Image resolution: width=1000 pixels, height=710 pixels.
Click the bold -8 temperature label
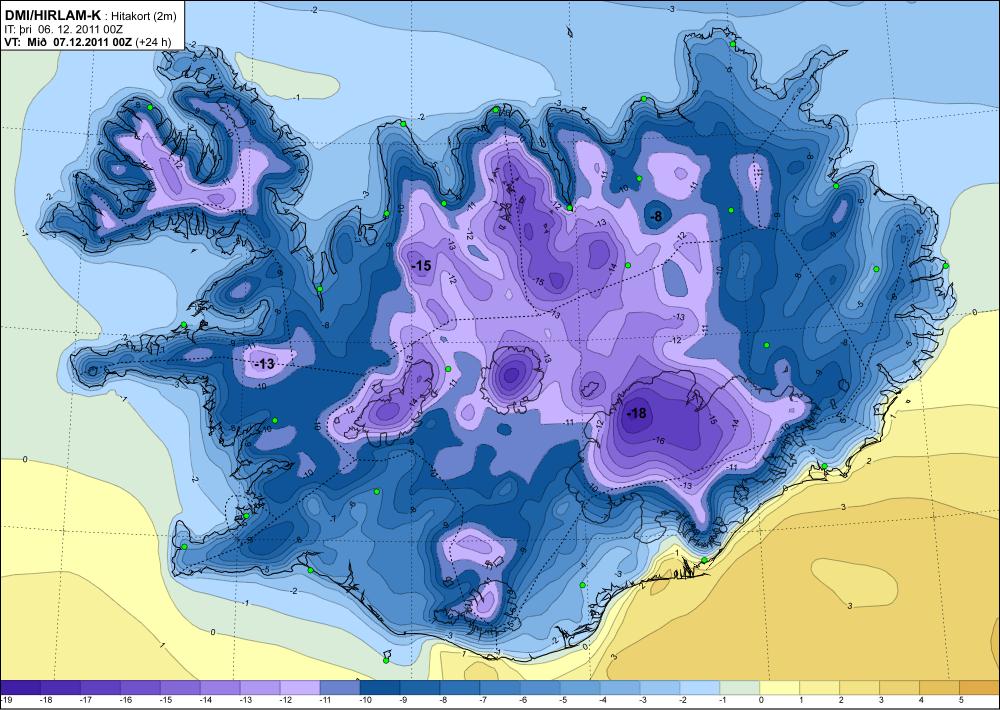[656, 217]
